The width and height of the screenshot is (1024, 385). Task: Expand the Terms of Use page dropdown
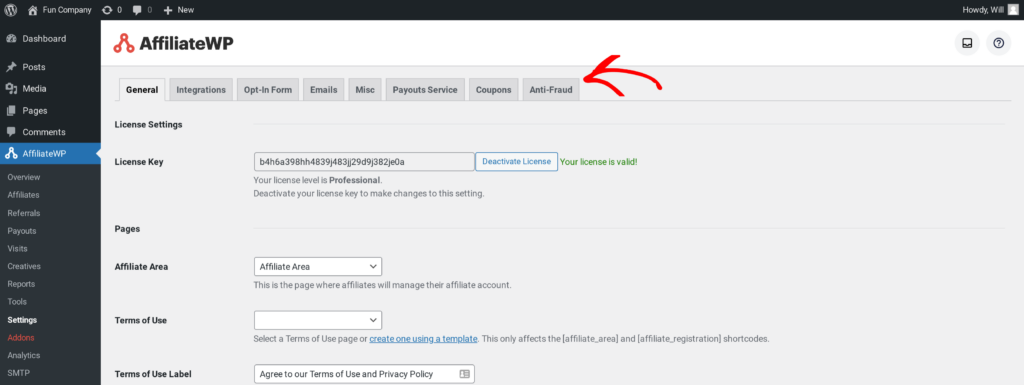pyautogui.click(x=317, y=320)
